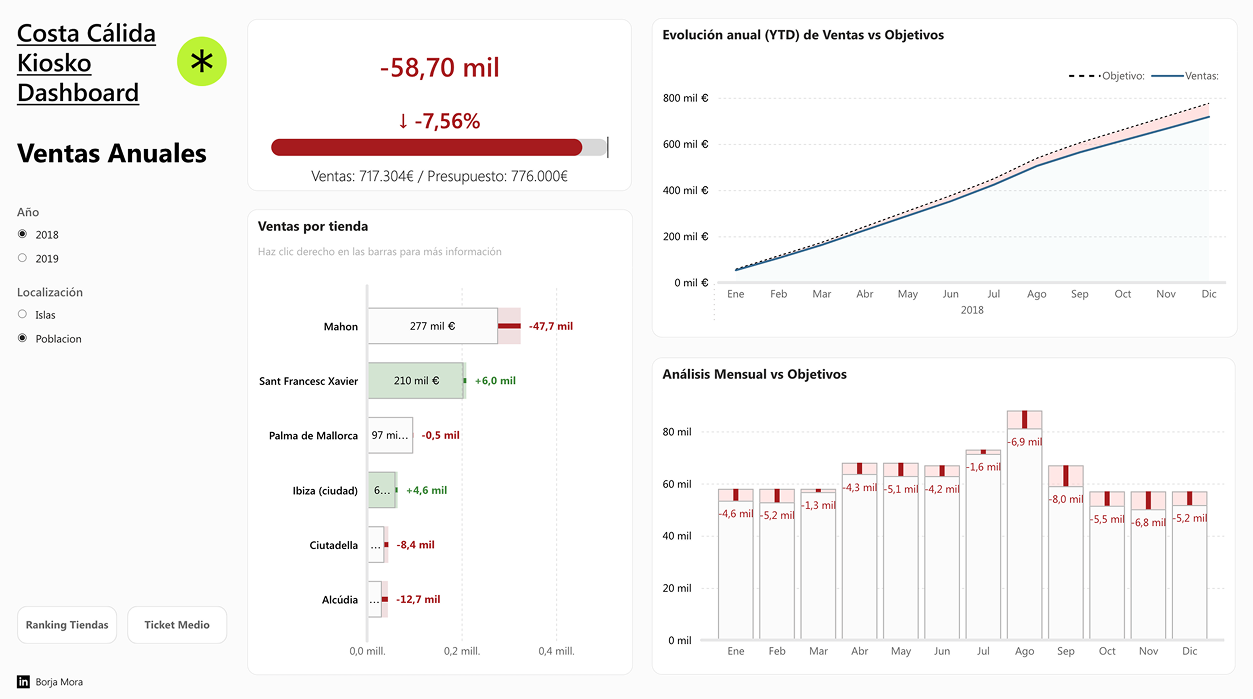Image resolution: width=1253 pixels, height=699 pixels.
Task: Select the Ene column in monthly chart
Action: click(736, 570)
